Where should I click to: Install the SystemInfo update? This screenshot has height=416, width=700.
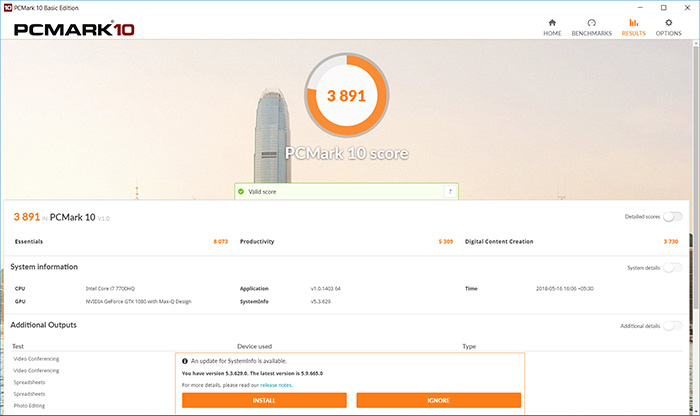(x=264, y=400)
